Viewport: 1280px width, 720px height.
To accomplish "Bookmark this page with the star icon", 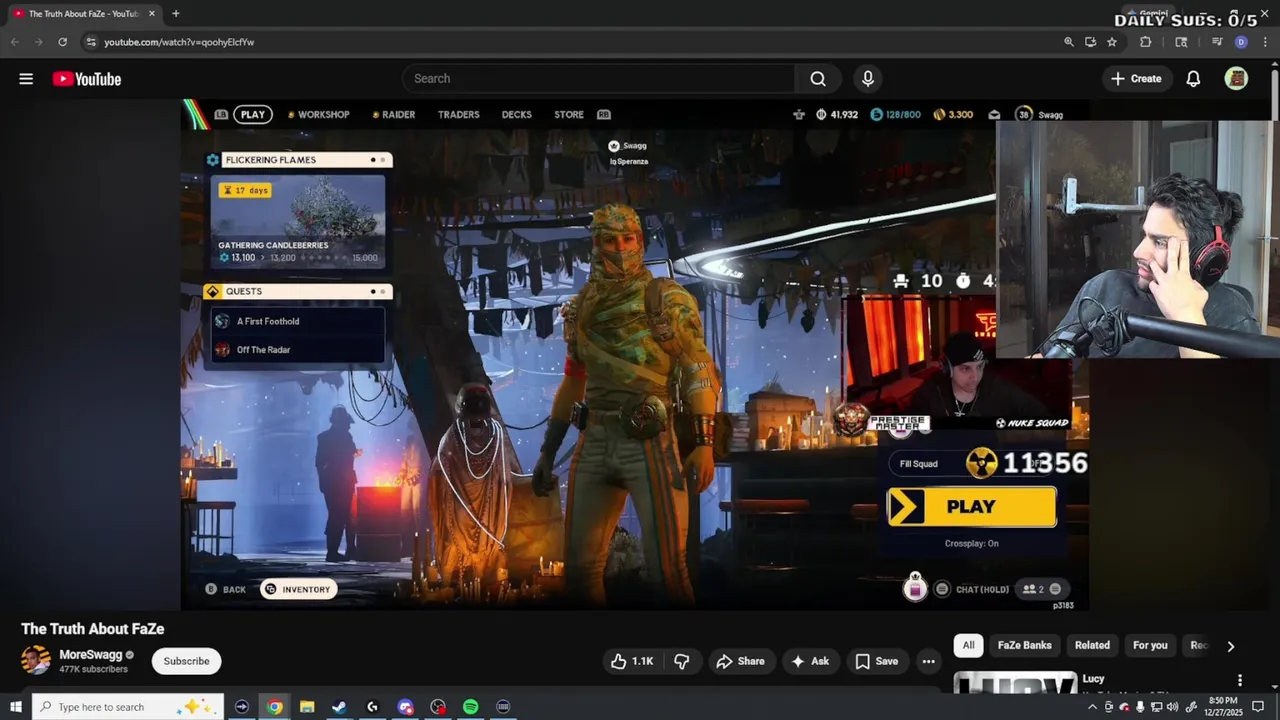I will click(1111, 42).
